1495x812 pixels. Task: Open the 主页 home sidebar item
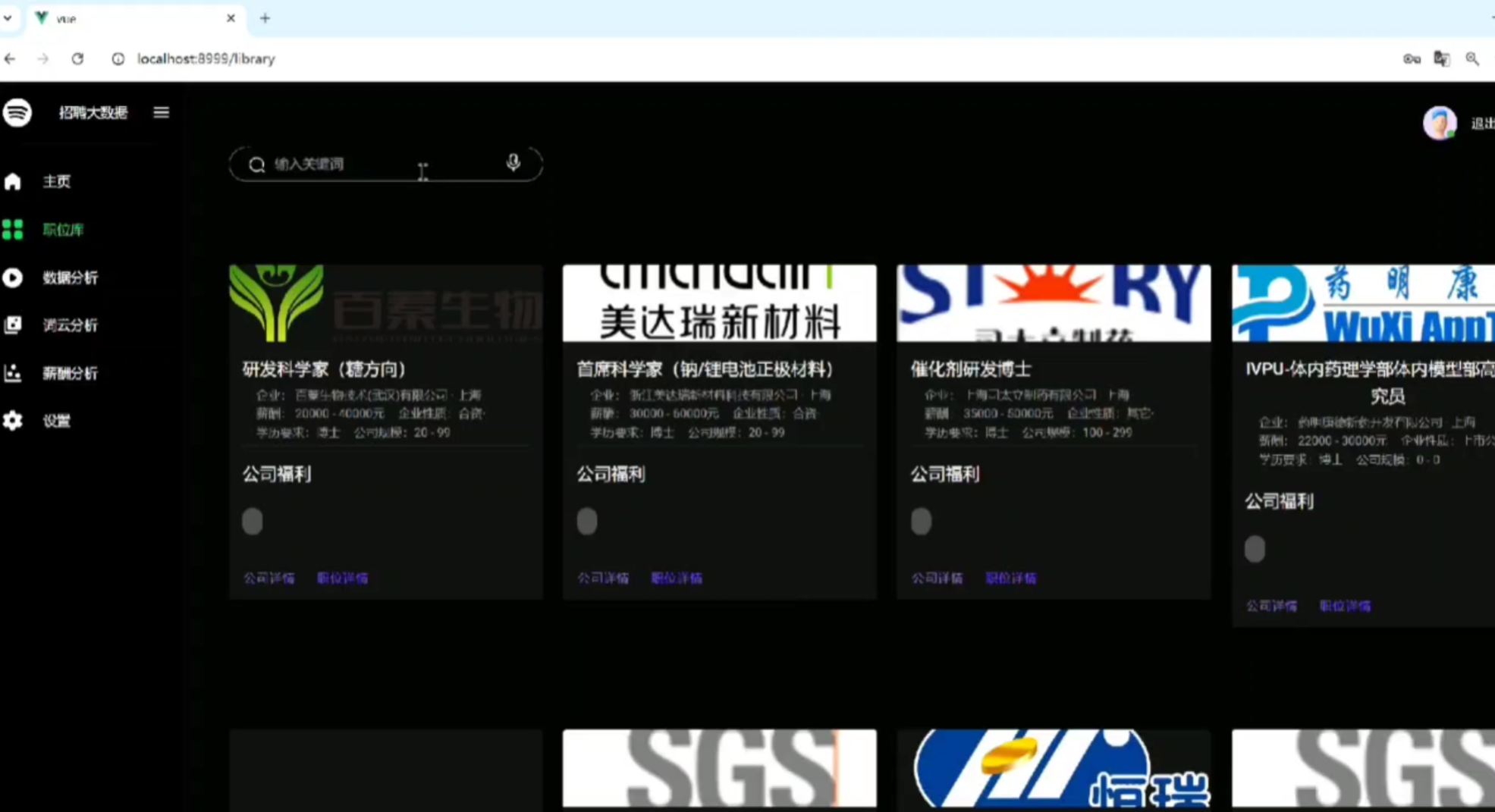56,182
